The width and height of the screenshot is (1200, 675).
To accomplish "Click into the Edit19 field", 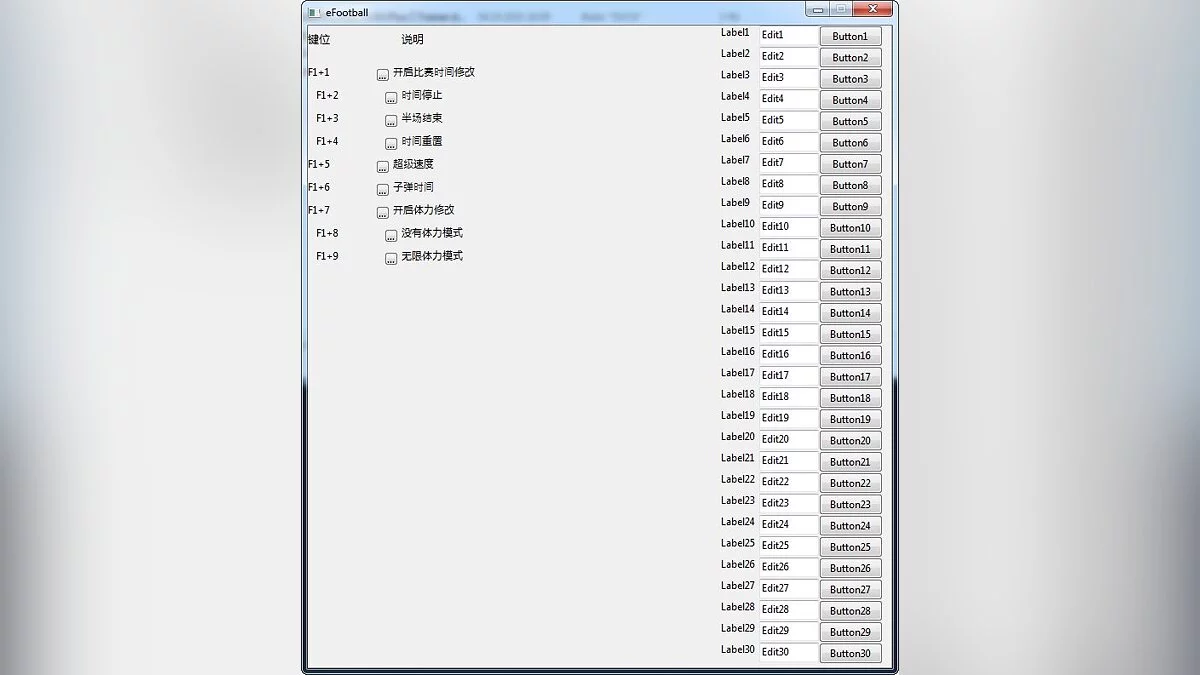I will coord(789,418).
